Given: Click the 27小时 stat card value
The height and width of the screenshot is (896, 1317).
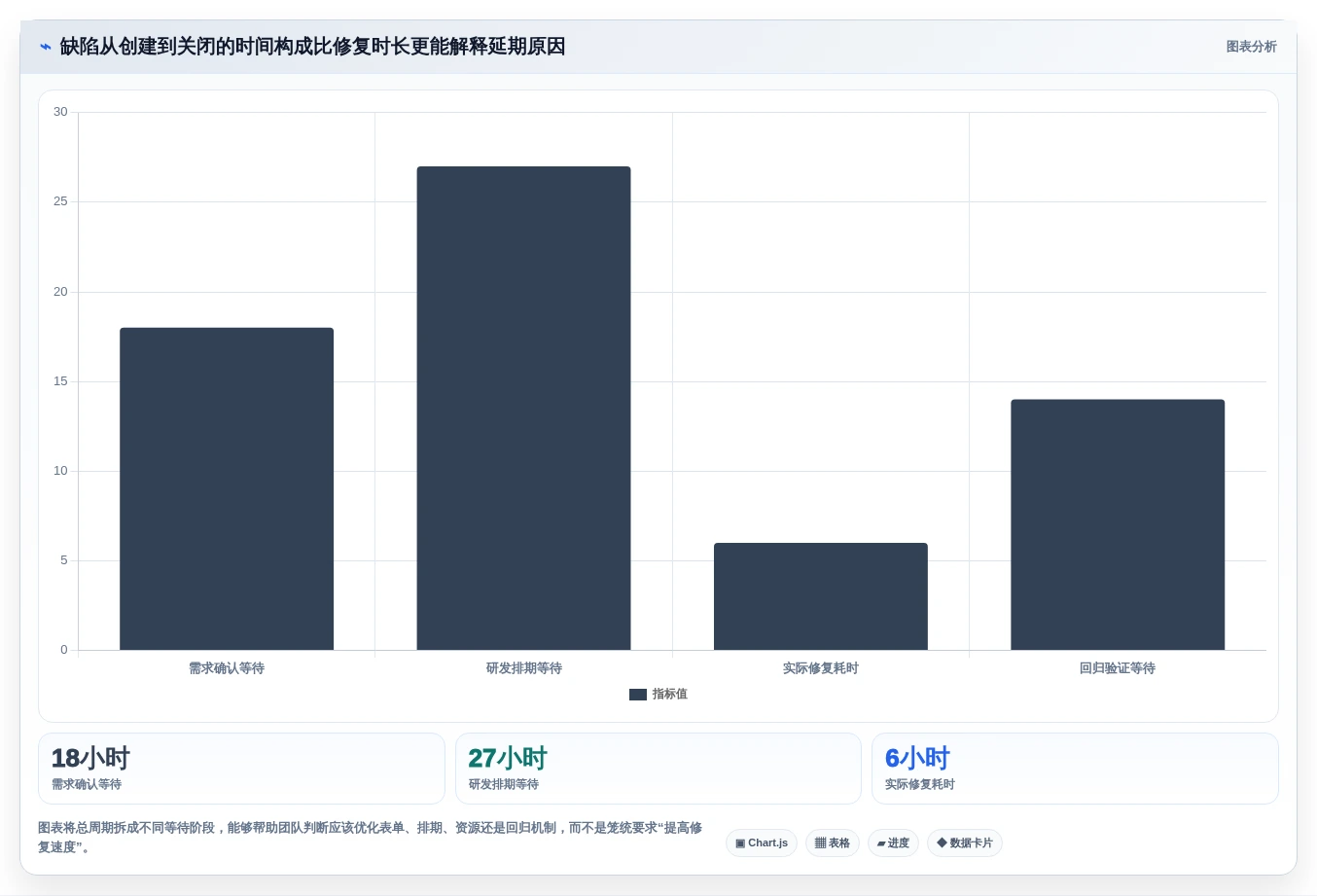Looking at the screenshot, I should click(508, 758).
